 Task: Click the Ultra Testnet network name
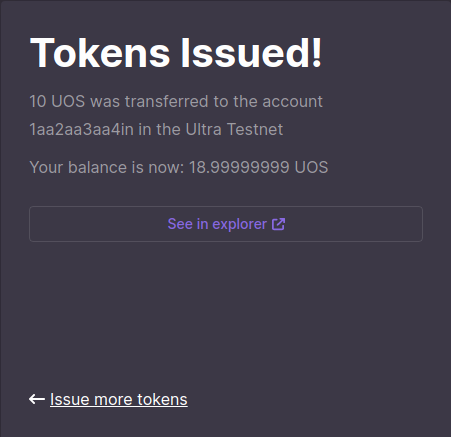point(234,129)
